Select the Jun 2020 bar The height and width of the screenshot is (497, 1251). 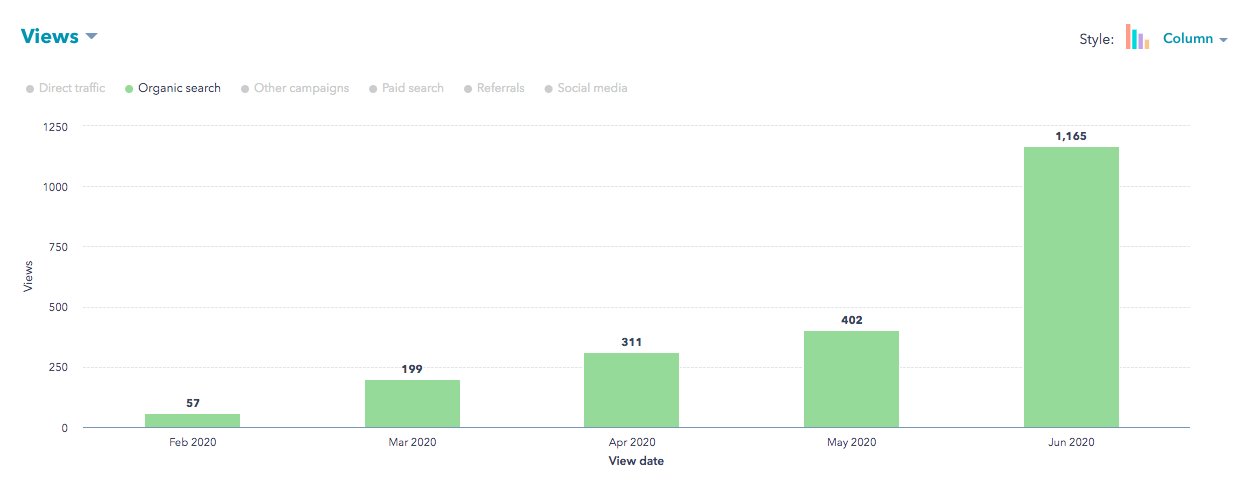coord(1070,288)
